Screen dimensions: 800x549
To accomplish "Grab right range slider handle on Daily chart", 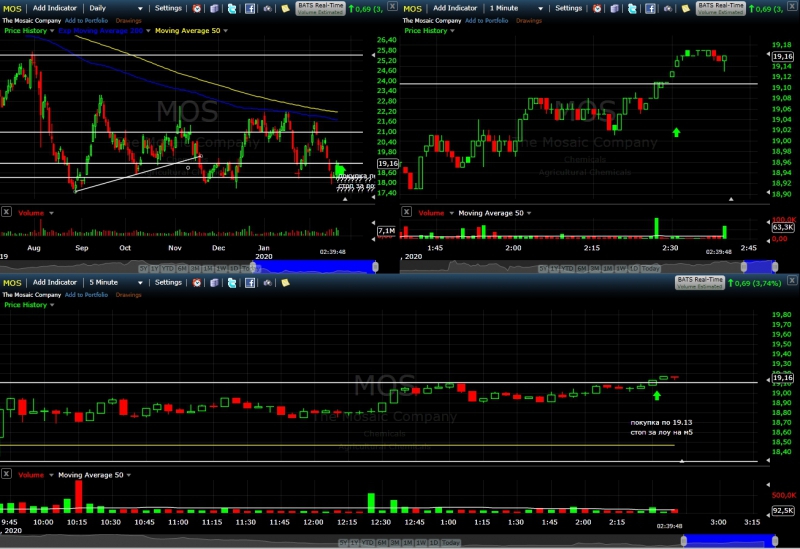I will (376, 266).
